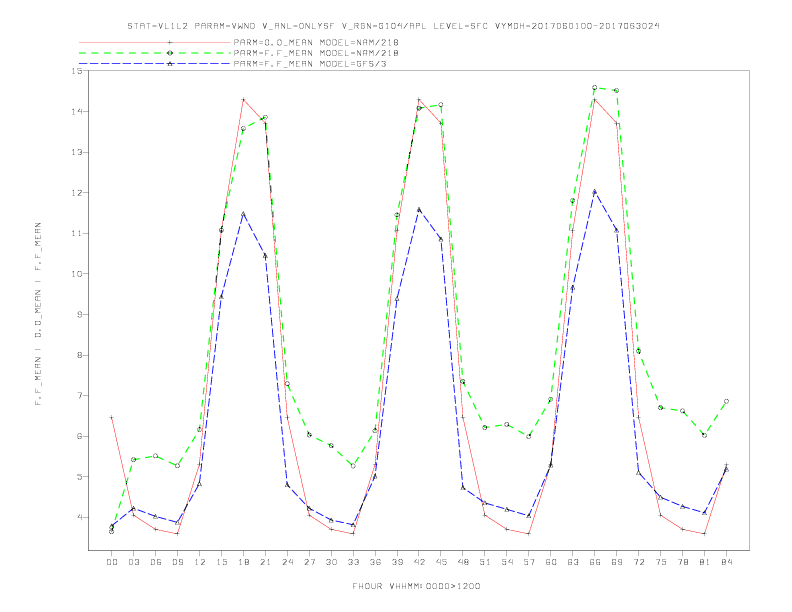Click x-axis tick label 33

[x=353, y=562]
